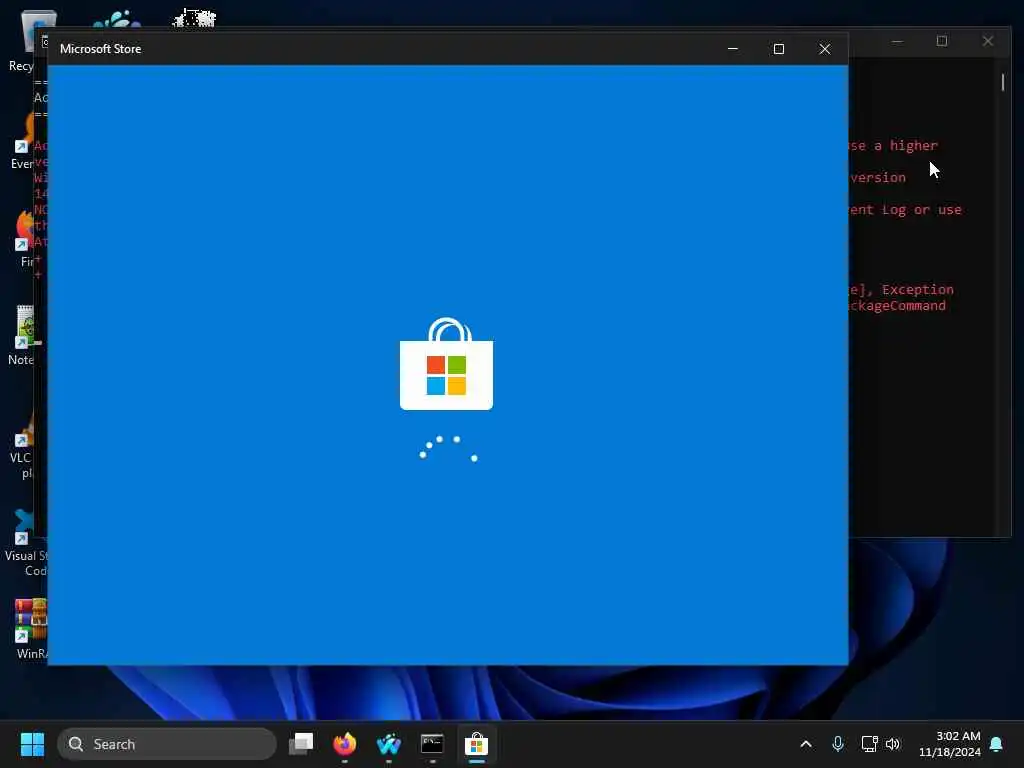The image size is (1024, 768).
Task: Minimize the background terminal window
Action: (x=897, y=41)
